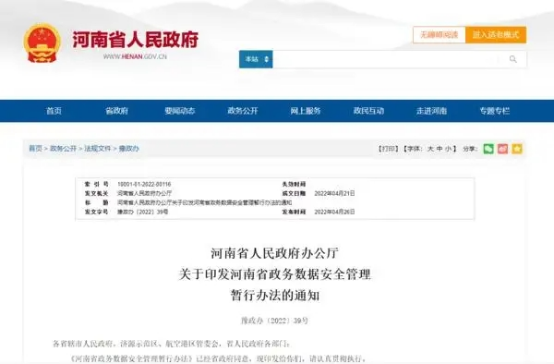Open the 本站 search scope dropdown

[x=256, y=59]
